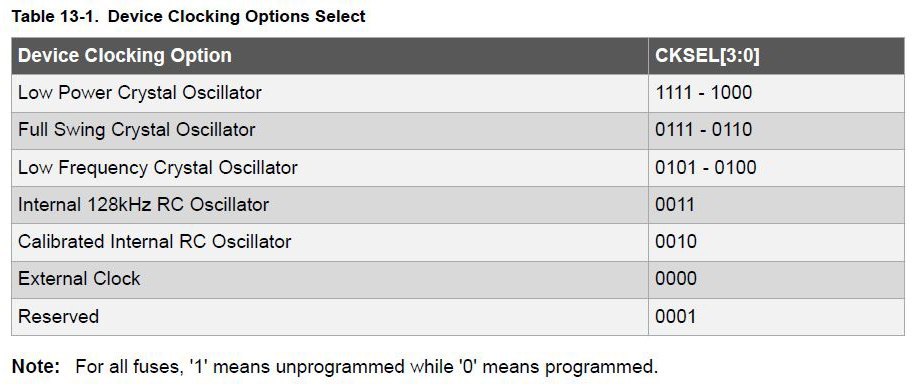Viewport: 914px width, 385px height.
Task: Select the Calibrated Internal RC Oscillator cell
Action: pos(330,242)
